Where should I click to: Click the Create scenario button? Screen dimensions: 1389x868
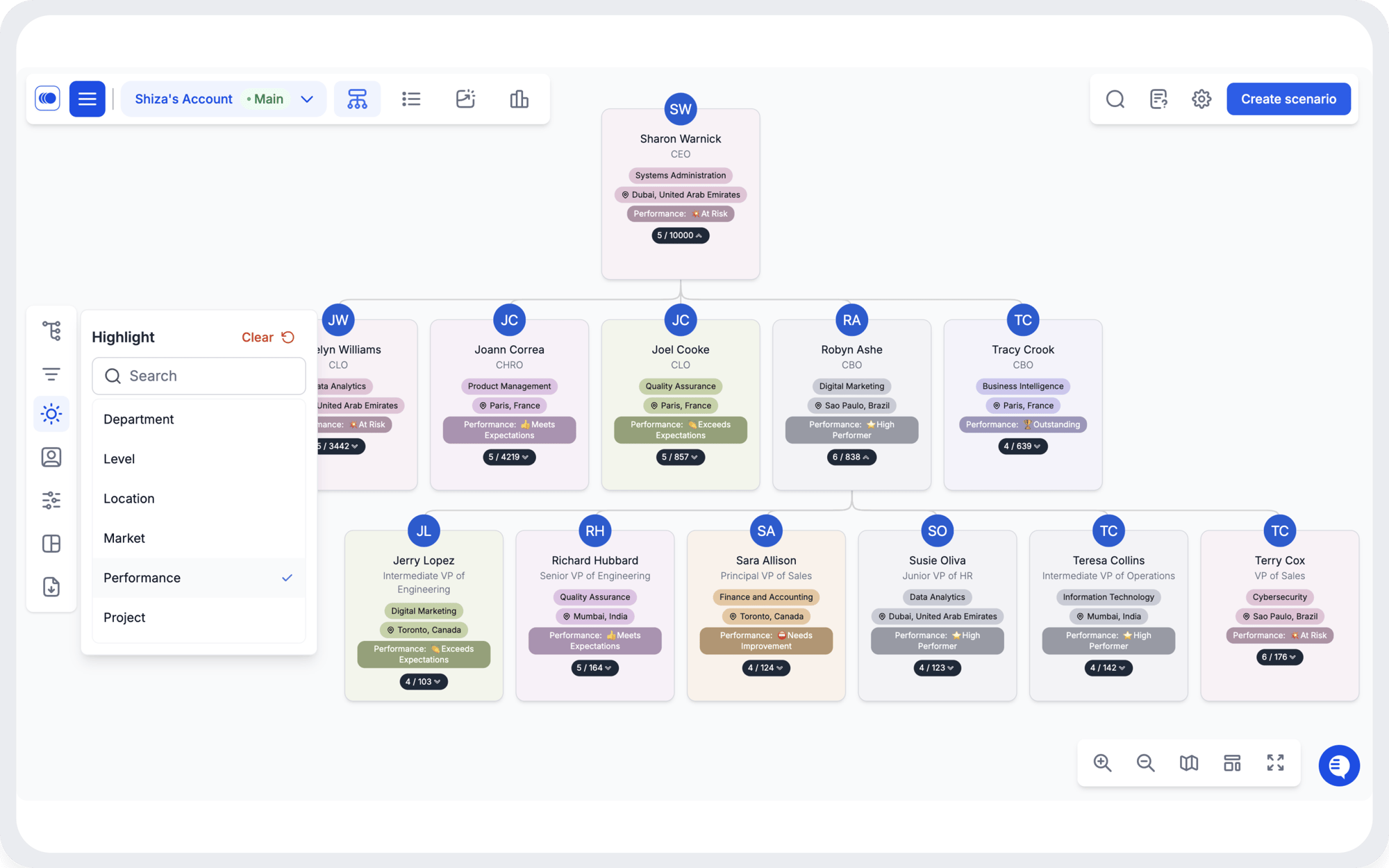pyautogui.click(x=1288, y=99)
